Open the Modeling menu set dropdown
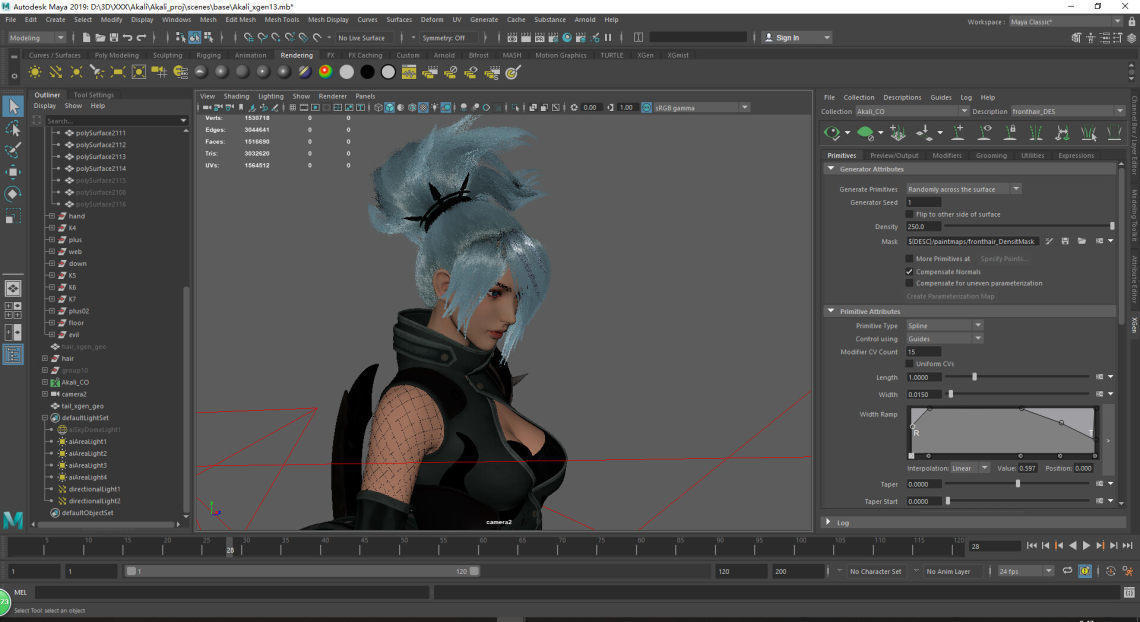Viewport: 1140px width, 622px height. 36,38
